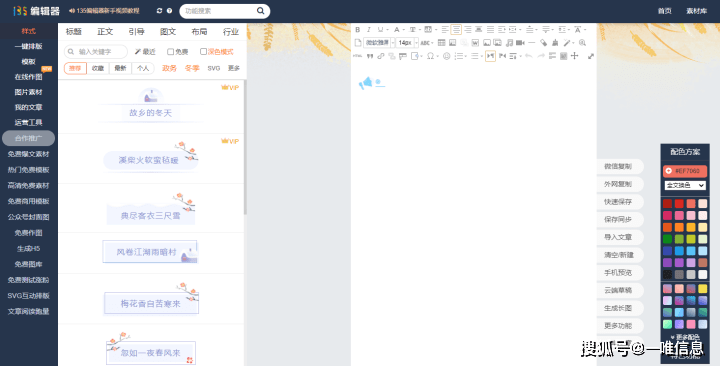The image size is (720, 366).
Task: Toggle bold text formatting
Action: click(358, 30)
